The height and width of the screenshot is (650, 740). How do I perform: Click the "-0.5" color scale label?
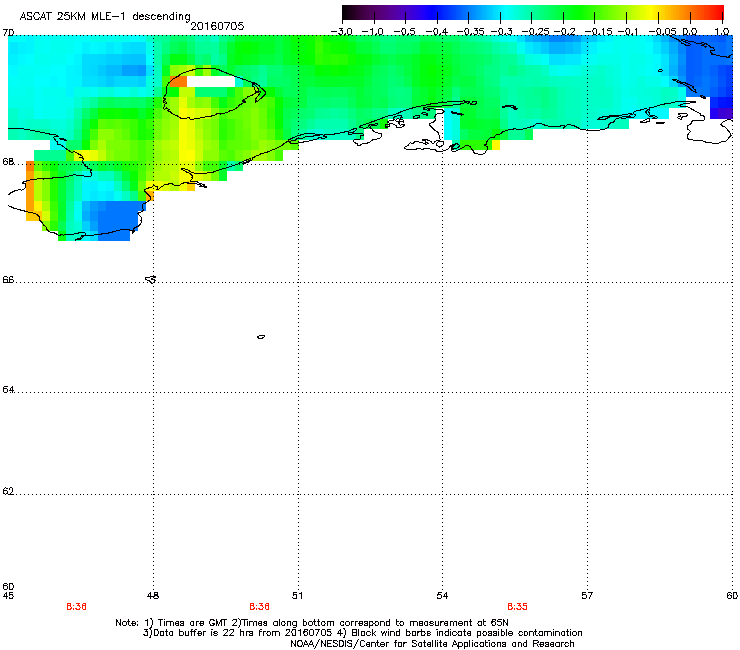(x=404, y=32)
